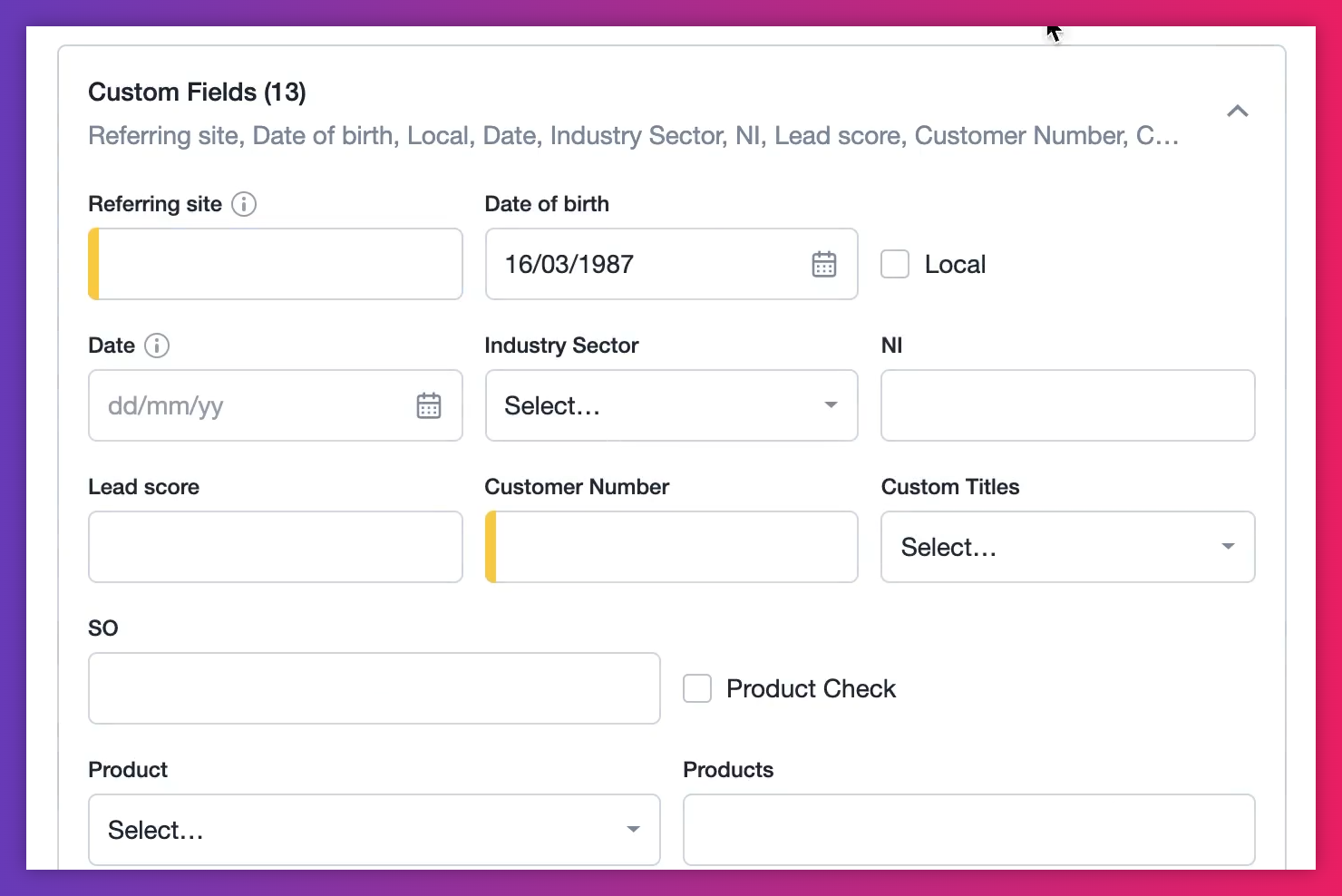Open the calendar picker in the Date field
Image resolution: width=1342 pixels, height=896 pixels.
click(x=429, y=405)
